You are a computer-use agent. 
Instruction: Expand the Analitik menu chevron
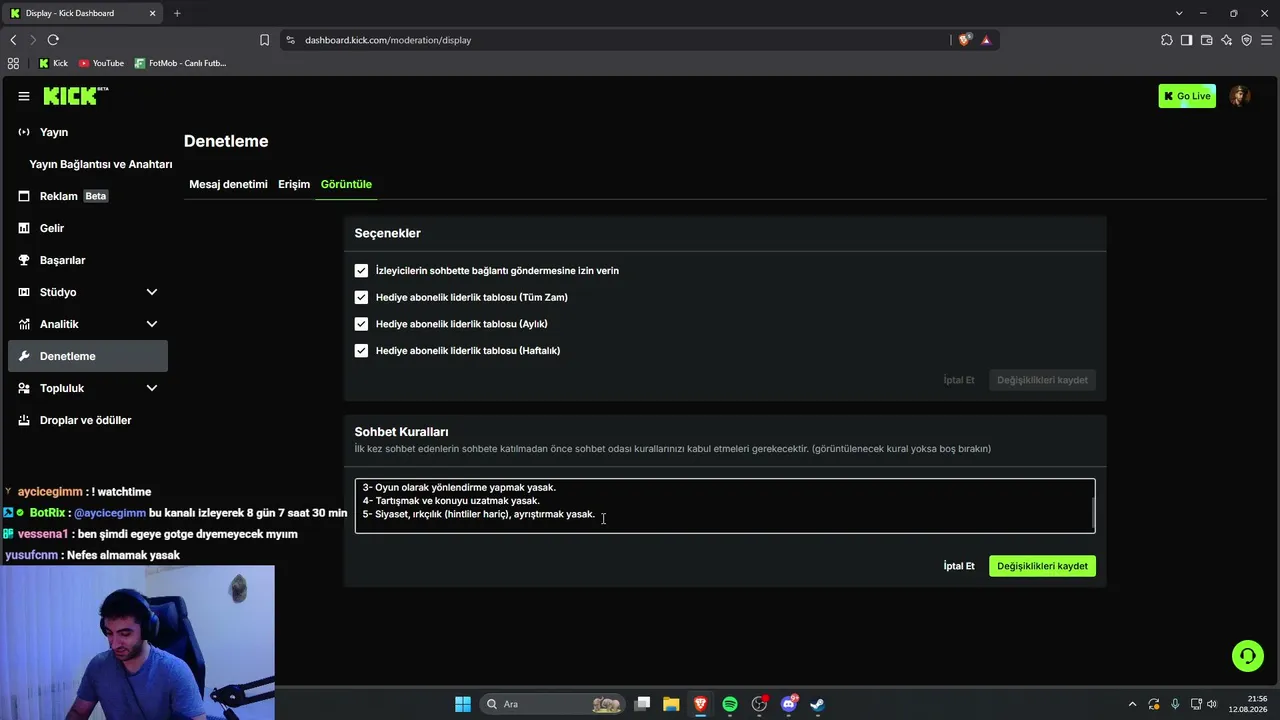pos(152,324)
